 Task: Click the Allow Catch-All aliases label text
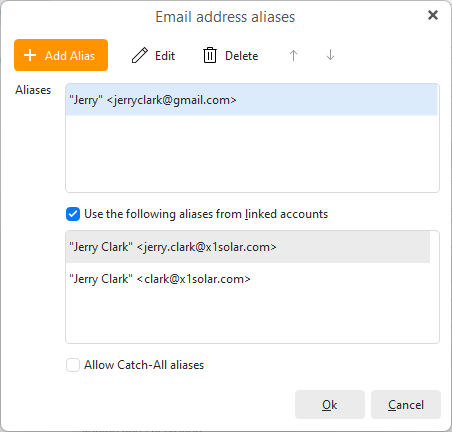click(x=144, y=365)
